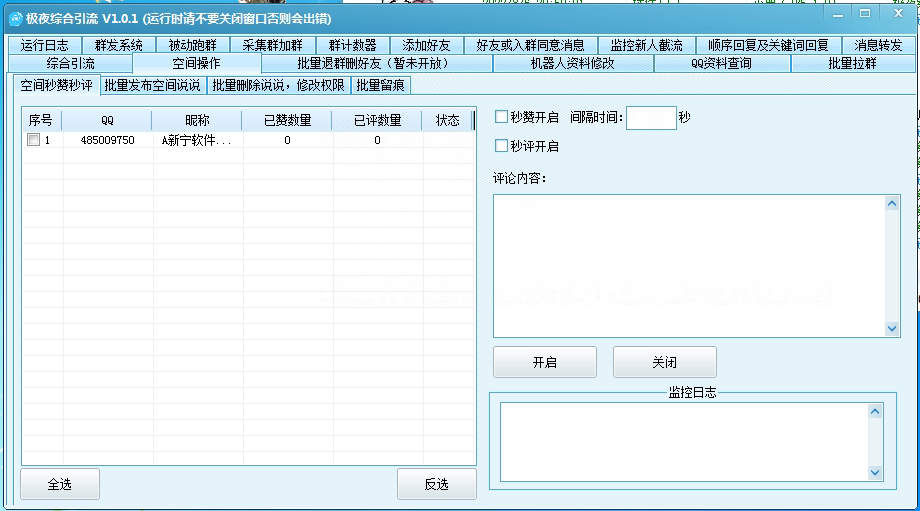The image size is (920, 511).
Task: Click the 全选 button
Action: [60, 484]
